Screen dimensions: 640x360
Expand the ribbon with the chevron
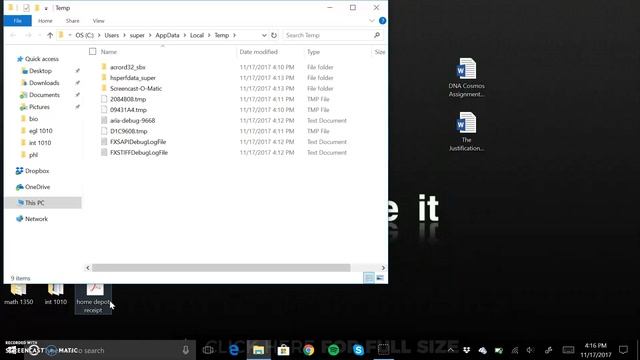371,21
